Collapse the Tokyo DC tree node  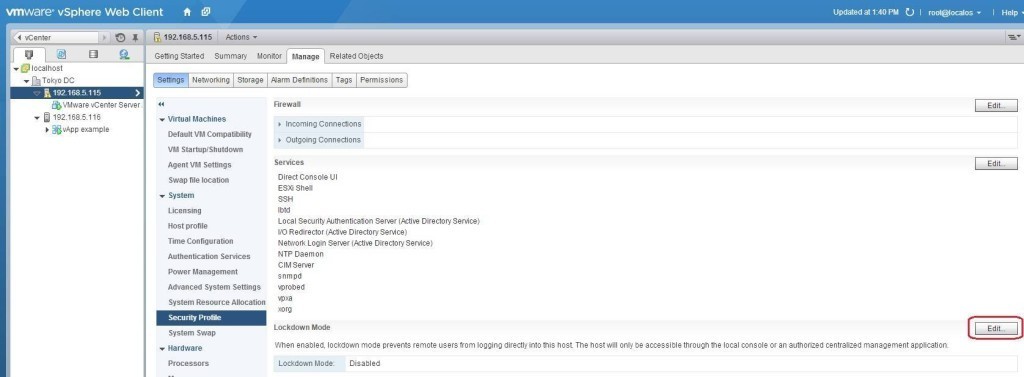coord(27,81)
